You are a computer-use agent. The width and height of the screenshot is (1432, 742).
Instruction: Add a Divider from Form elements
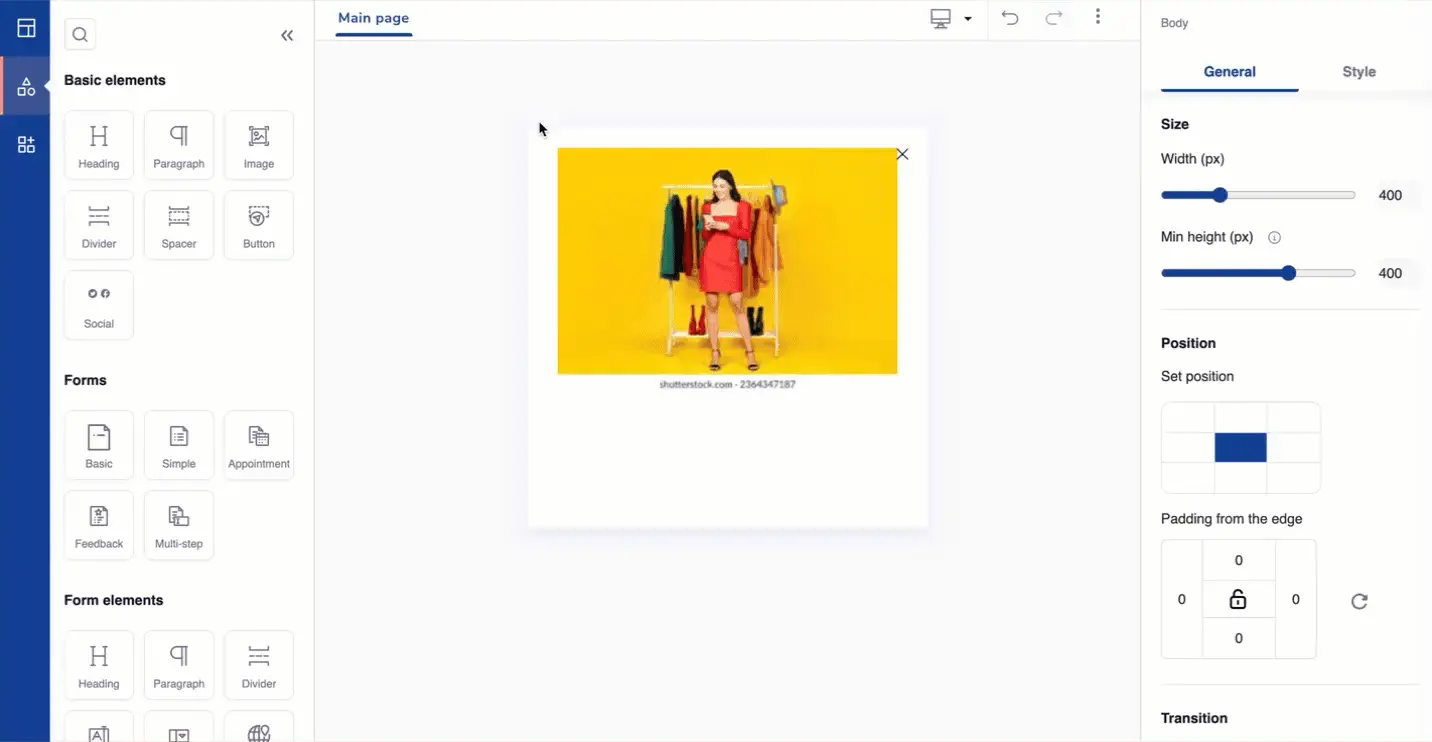click(x=259, y=665)
